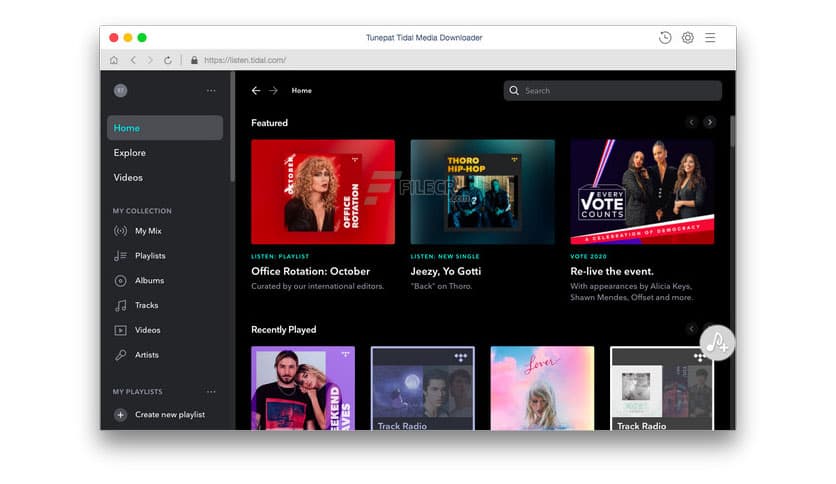Click the Featured section heading

(x=269, y=123)
